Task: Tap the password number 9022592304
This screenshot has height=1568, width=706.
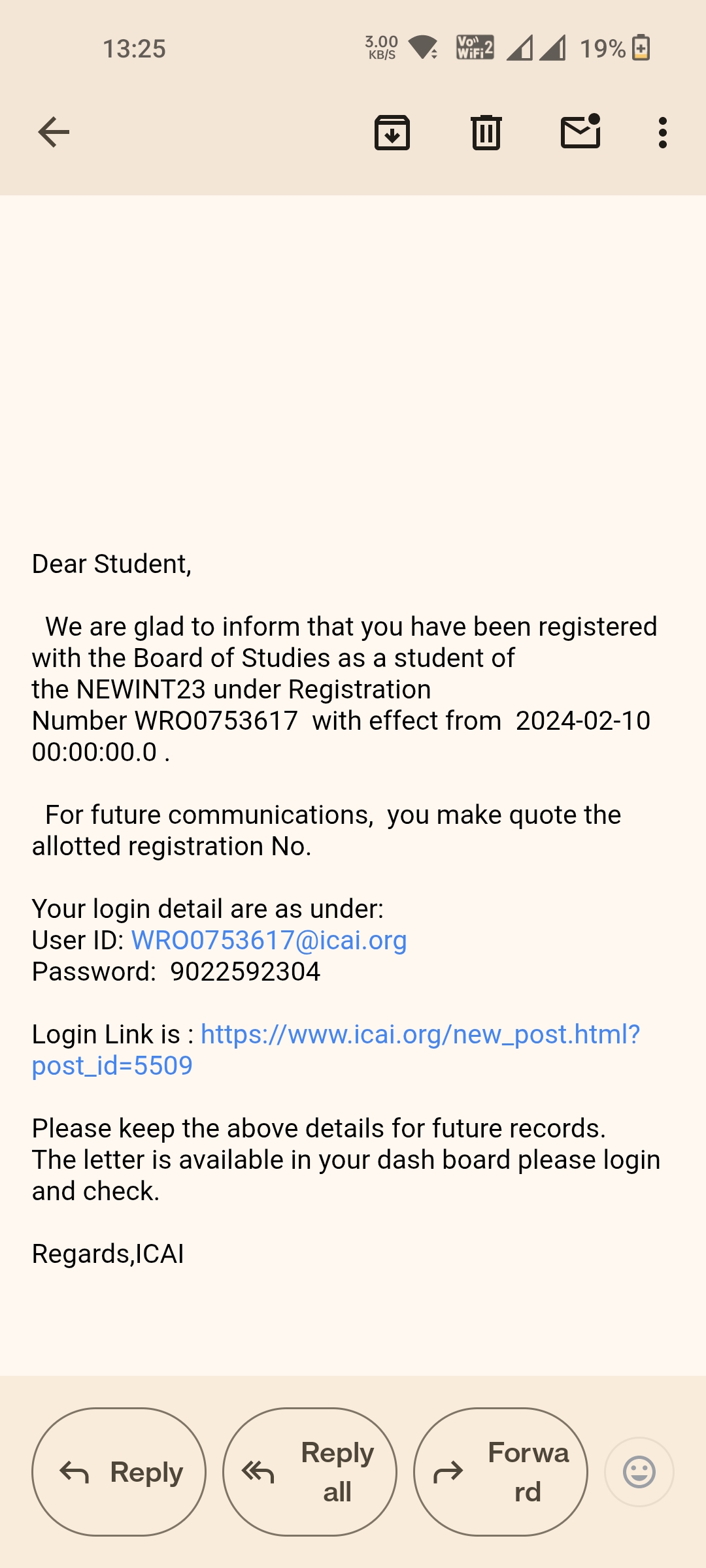Action: pos(245,972)
